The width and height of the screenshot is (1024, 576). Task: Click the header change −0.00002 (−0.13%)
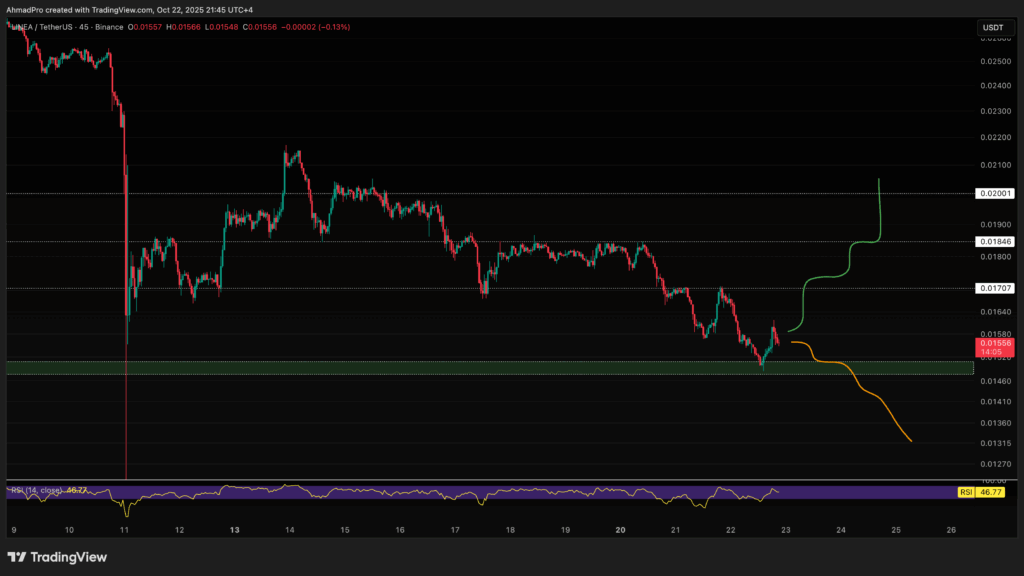click(x=315, y=27)
